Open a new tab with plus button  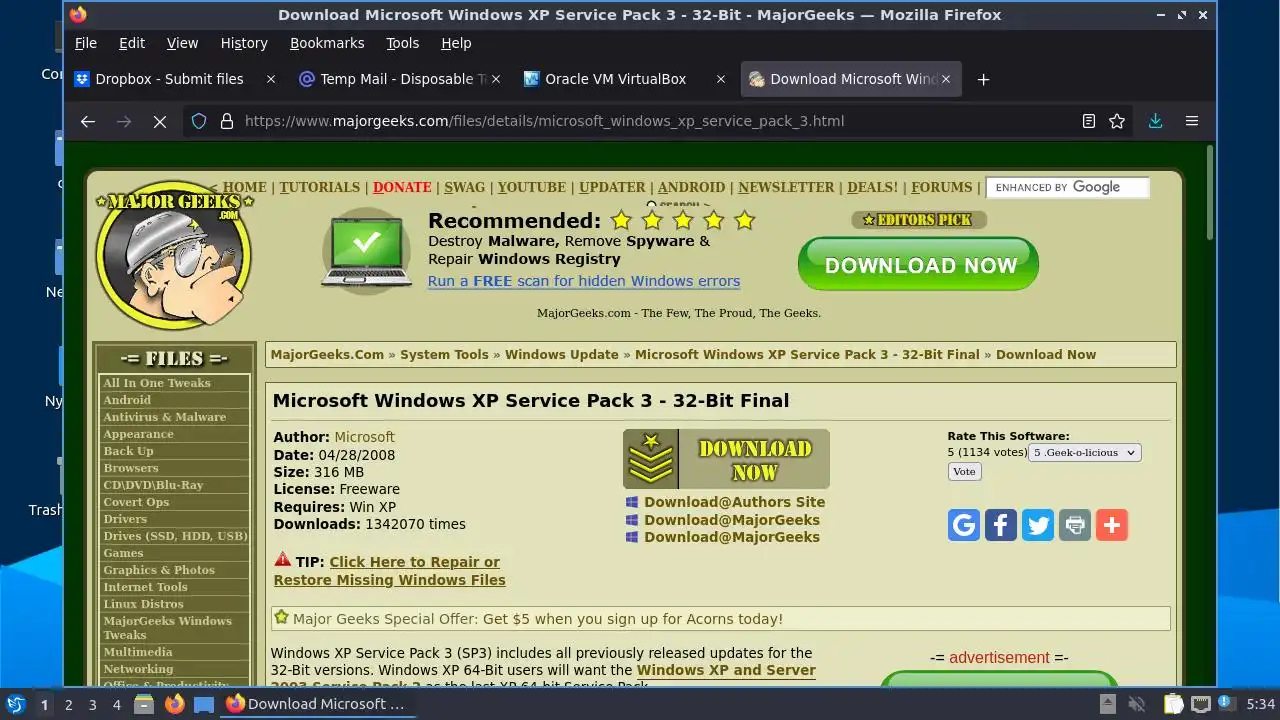tap(983, 79)
